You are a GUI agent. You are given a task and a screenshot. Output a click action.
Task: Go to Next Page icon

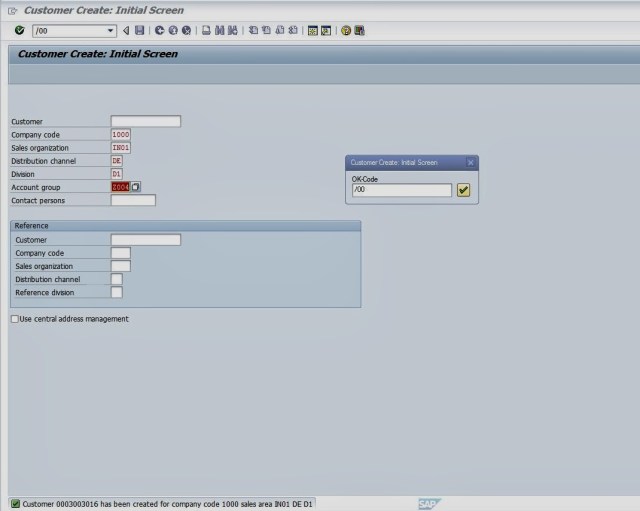click(x=280, y=31)
